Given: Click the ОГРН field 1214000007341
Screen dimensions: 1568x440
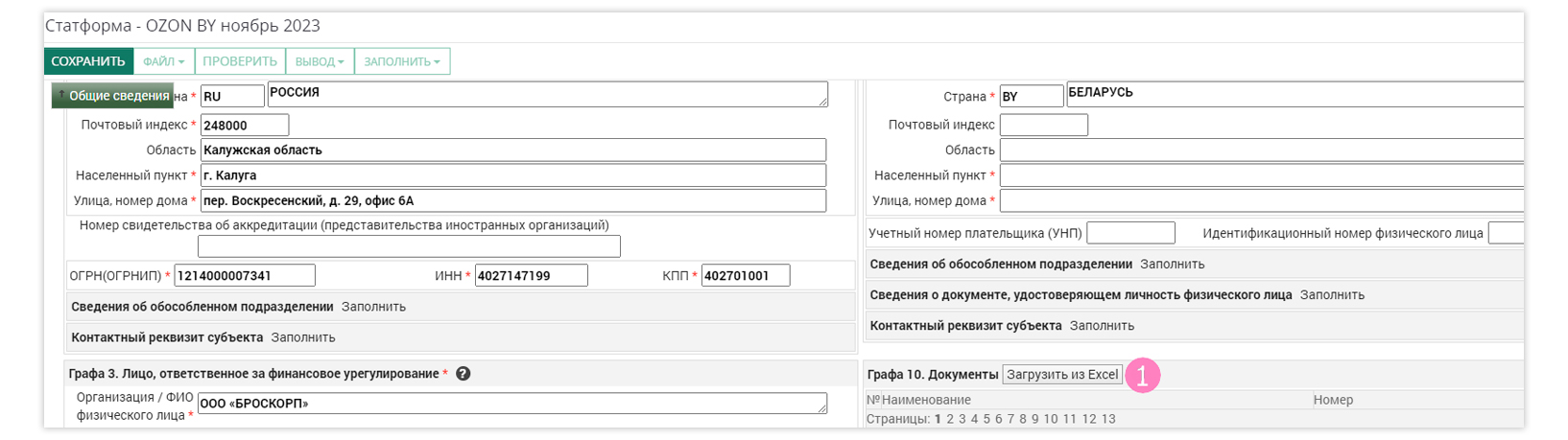Looking at the screenshot, I should (245, 275).
